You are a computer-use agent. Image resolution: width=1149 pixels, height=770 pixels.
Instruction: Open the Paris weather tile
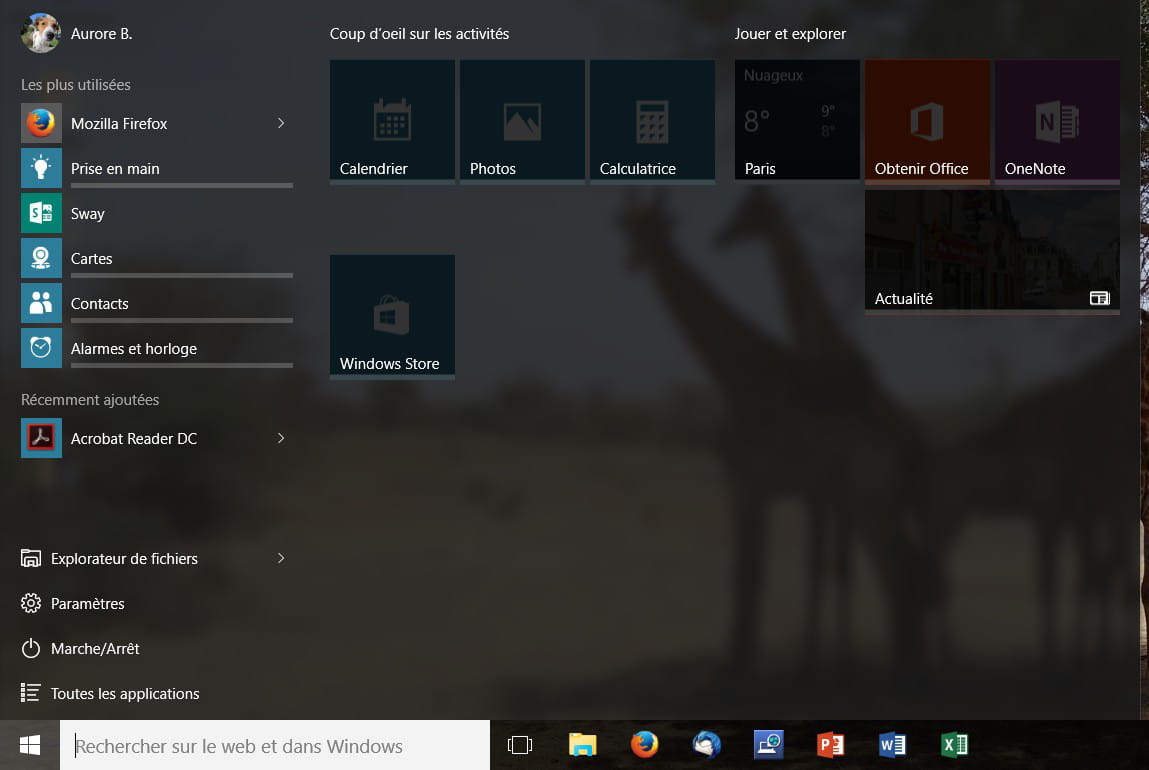797,120
